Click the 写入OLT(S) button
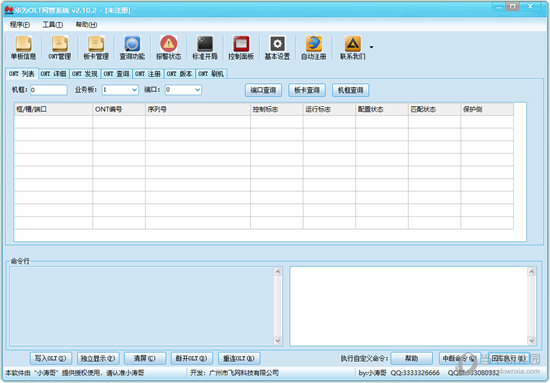Screen dimensions: 550x383 click(51, 358)
